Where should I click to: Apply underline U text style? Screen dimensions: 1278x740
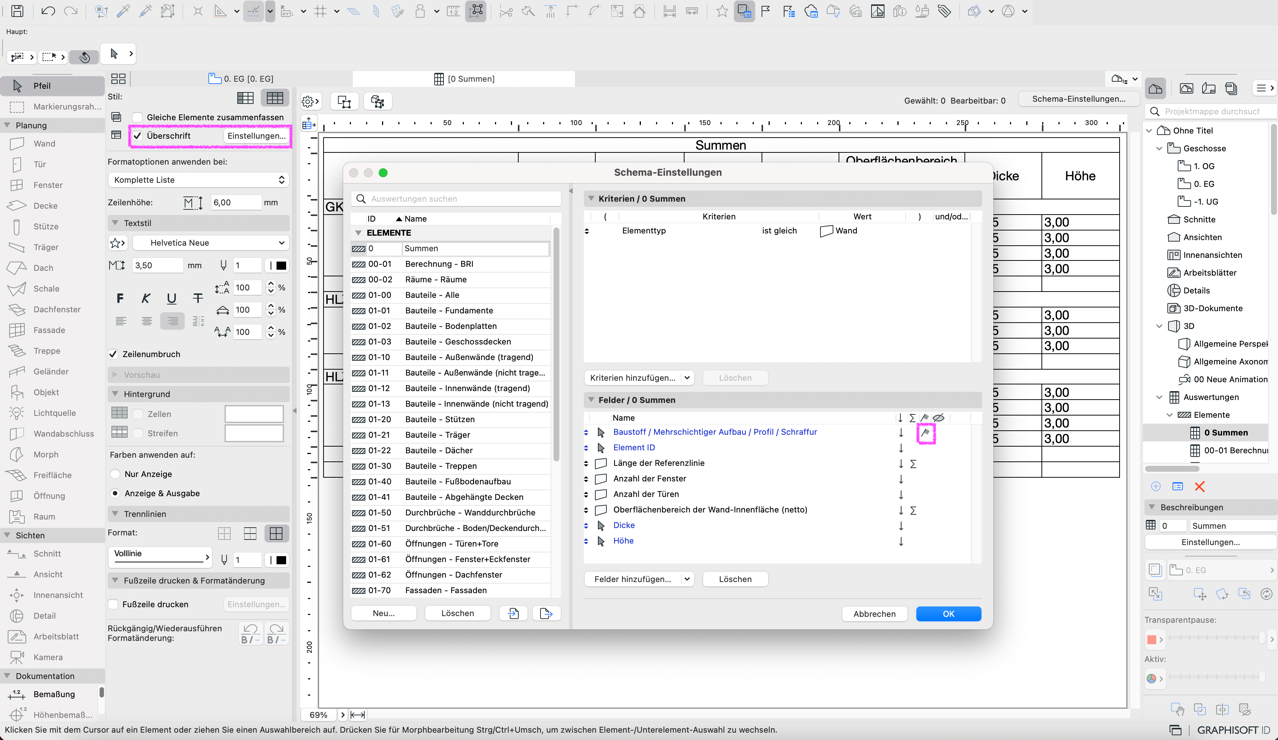pyautogui.click(x=172, y=298)
